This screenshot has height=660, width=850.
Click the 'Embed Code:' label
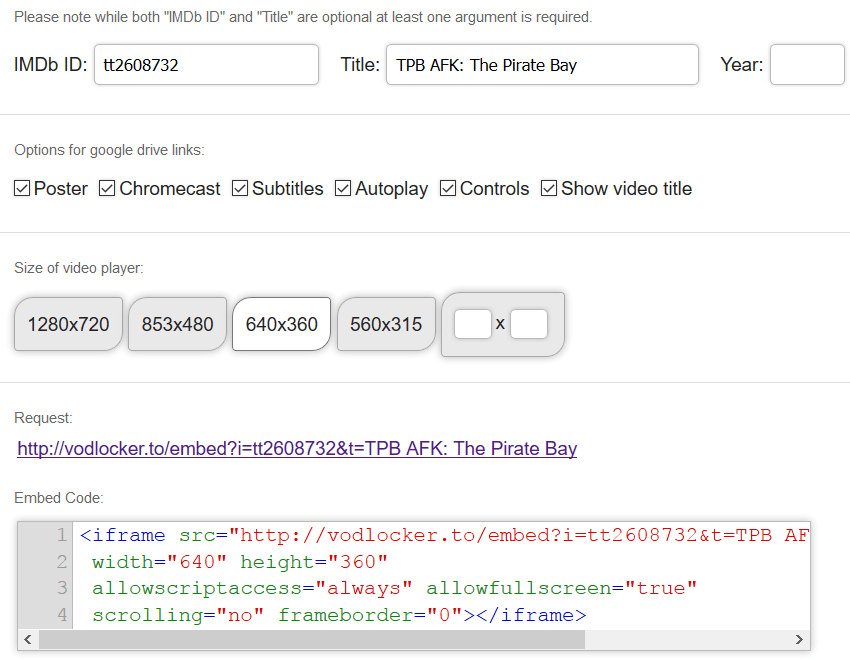coord(59,498)
